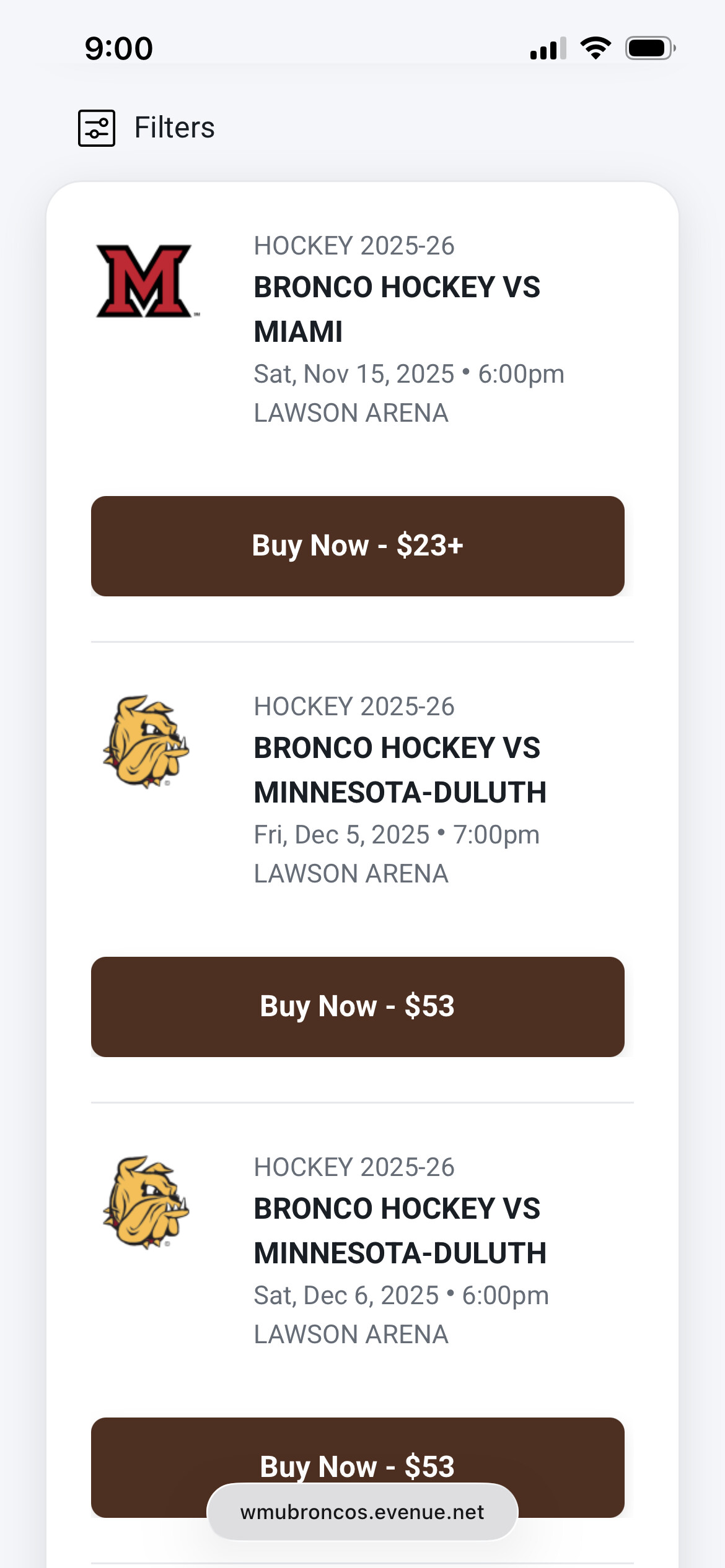Open Friday's Bronco Hockey vs Minnesota-Duluth title
This screenshot has height=1568, width=725.
click(400, 770)
